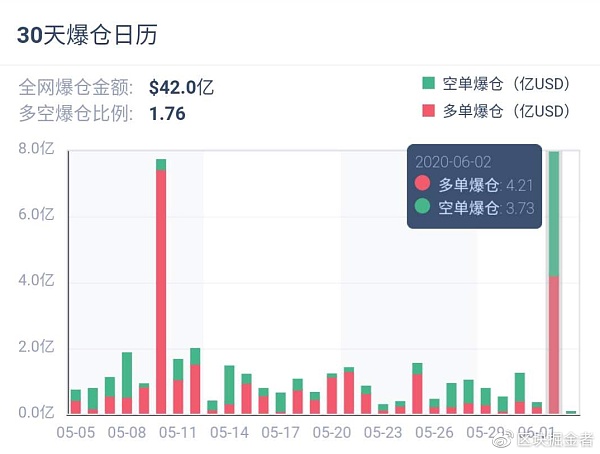Click the small green bar right of 06-02
600x454 pixels.
click(x=571, y=411)
